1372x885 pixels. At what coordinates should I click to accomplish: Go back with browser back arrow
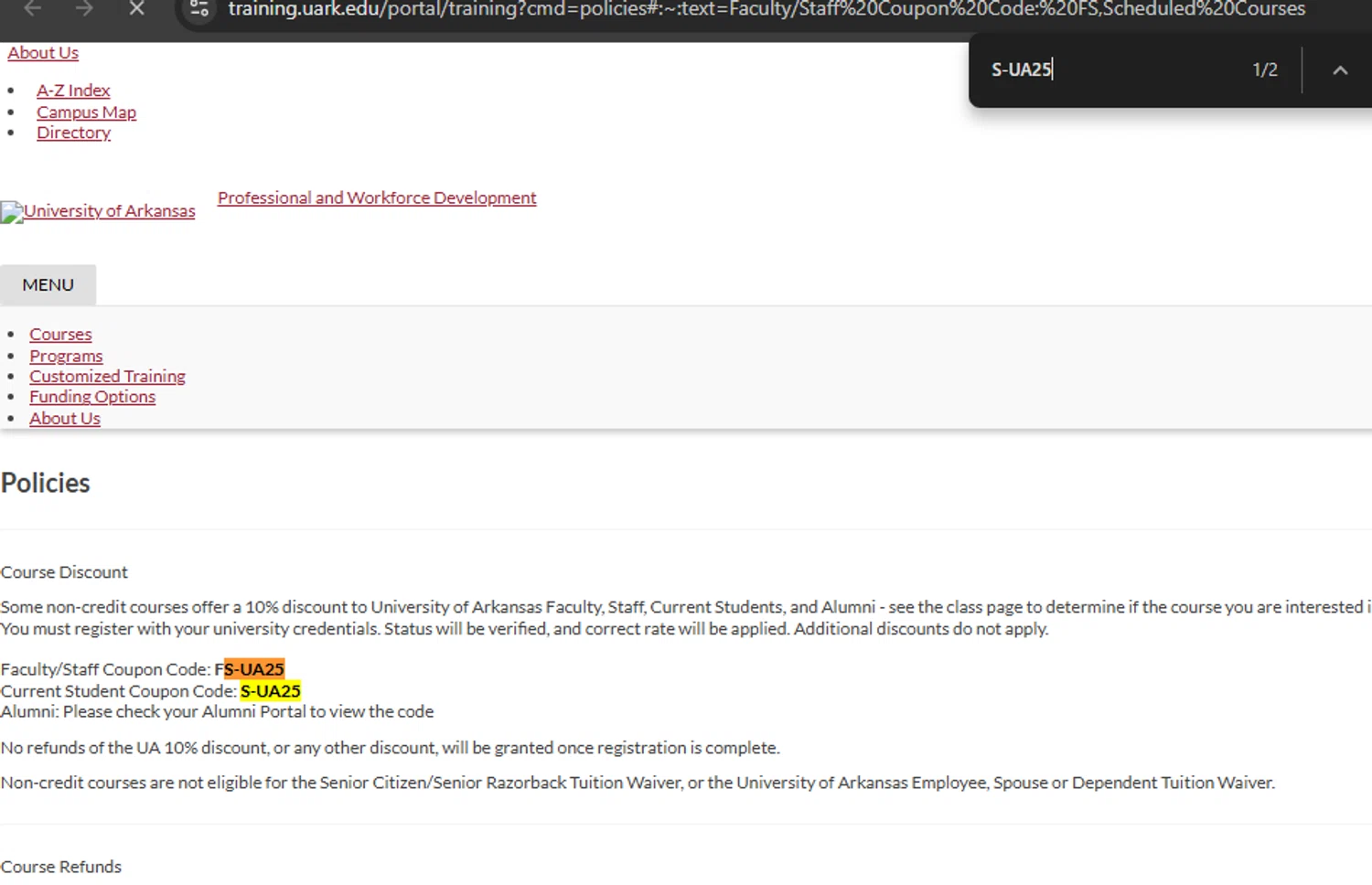tap(33, 9)
